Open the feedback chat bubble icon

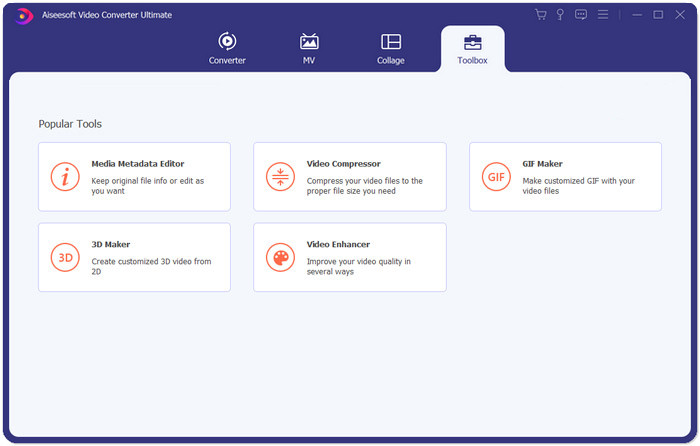[581, 15]
